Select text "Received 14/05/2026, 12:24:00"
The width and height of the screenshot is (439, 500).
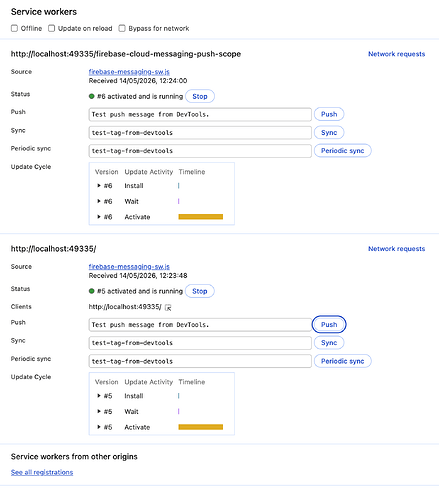click(x=138, y=81)
